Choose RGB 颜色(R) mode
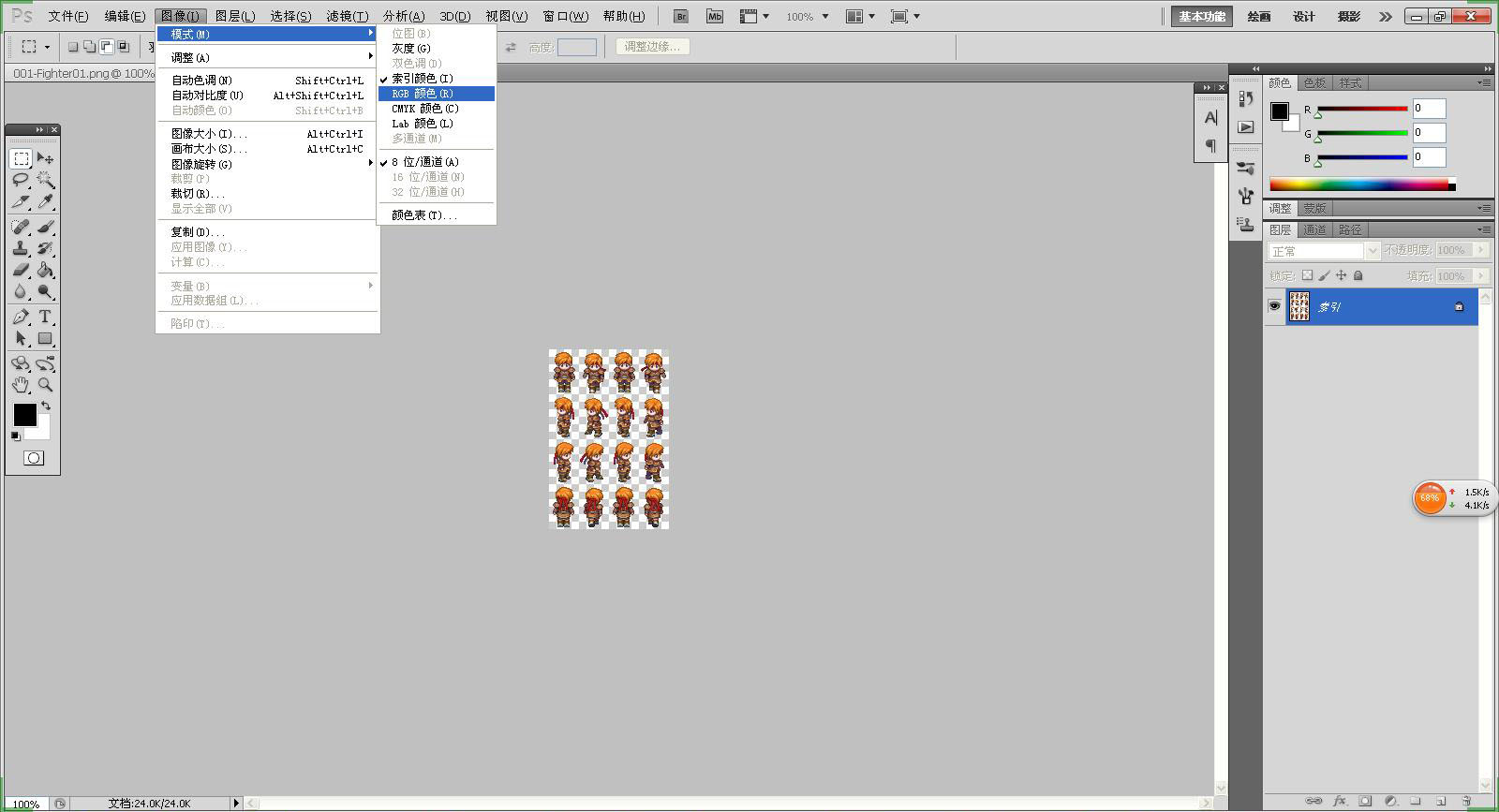This screenshot has height=812, width=1499. tap(437, 94)
